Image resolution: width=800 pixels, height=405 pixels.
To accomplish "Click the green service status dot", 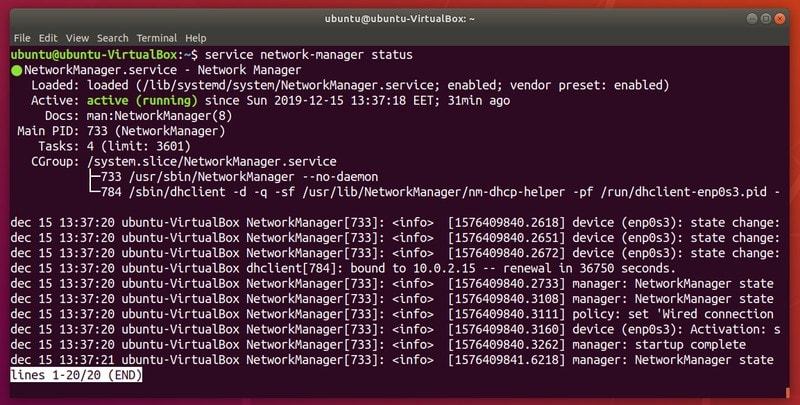I will coord(16,70).
